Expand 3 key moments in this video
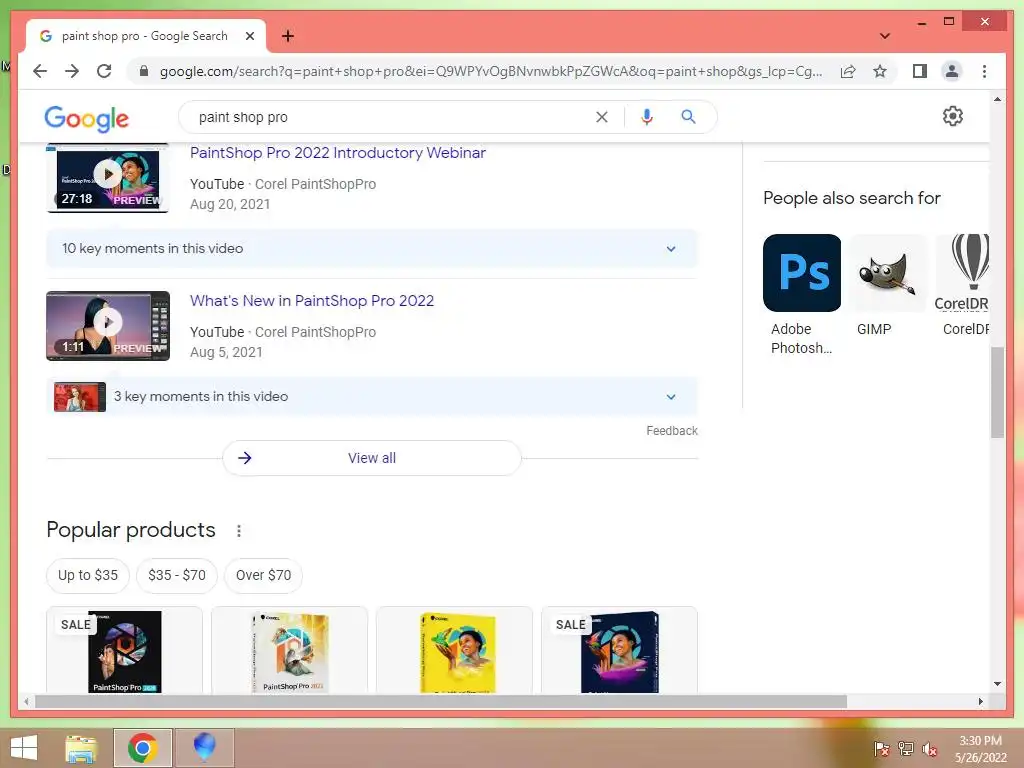Image resolution: width=1024 pixels, height=768 pixels. tap(372, 396)
